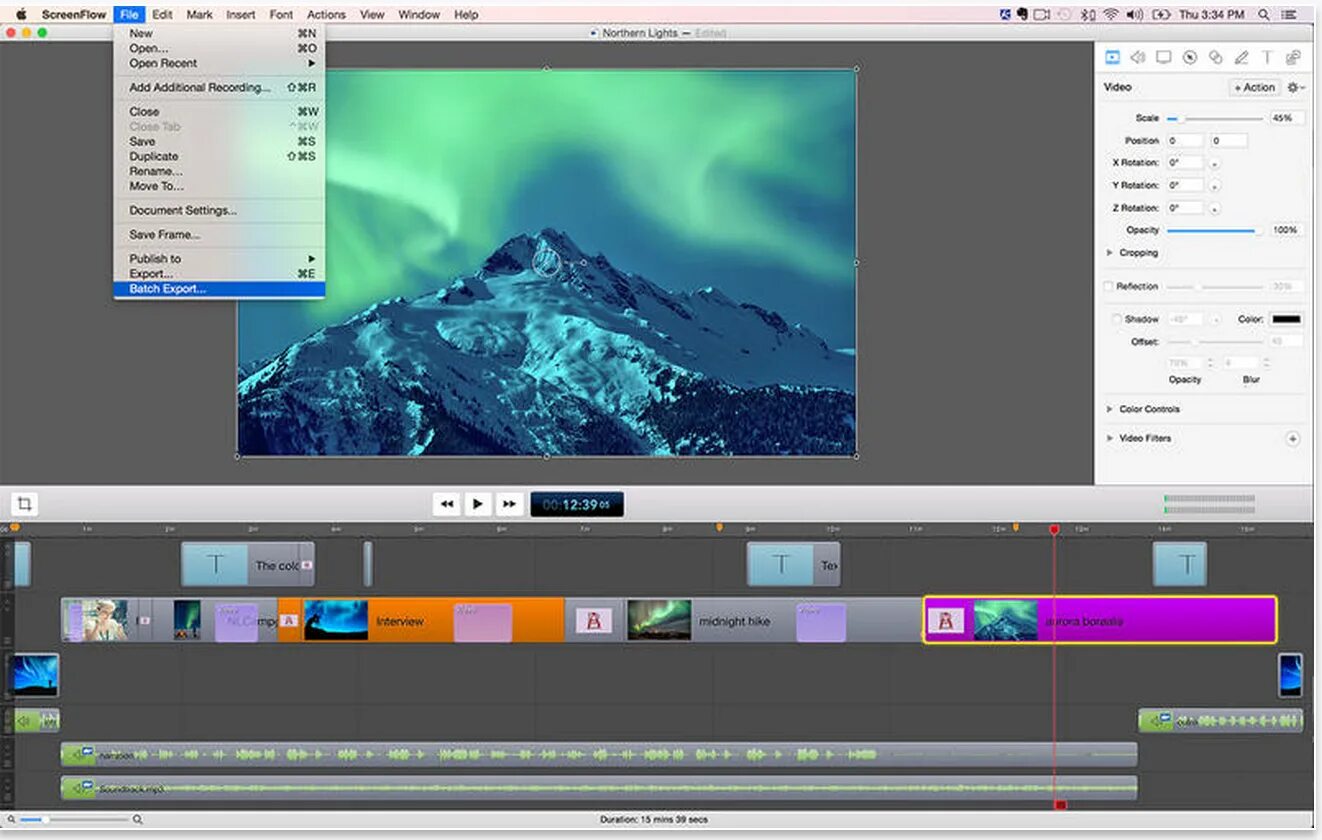This screenshot has width=1322, height=840.
Task: Select the Callout properties tab
Action: point(1190,57)
